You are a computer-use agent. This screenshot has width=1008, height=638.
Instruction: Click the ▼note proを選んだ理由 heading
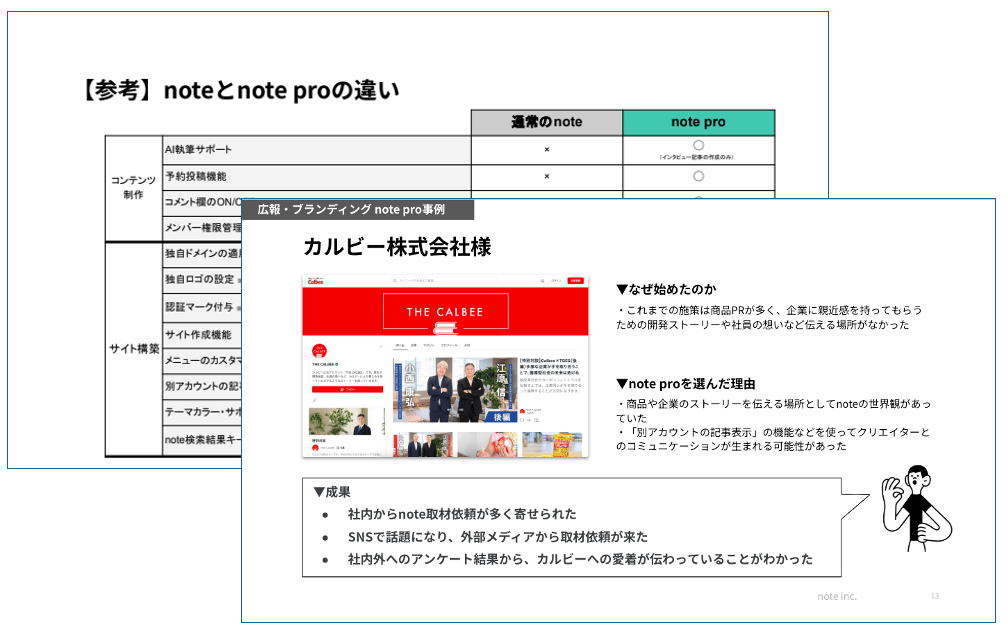point(685,384)
